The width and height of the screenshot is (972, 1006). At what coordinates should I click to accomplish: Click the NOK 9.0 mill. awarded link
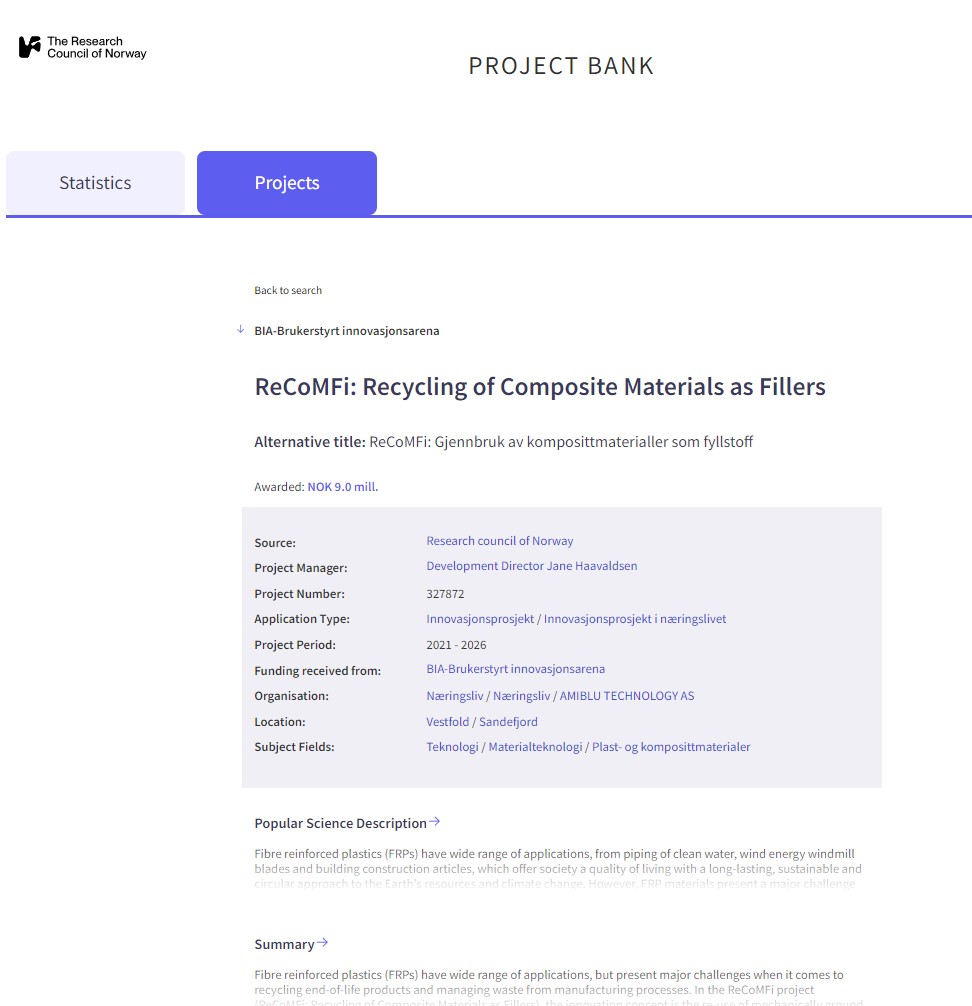pyautogui.click(x=343, y=487)
